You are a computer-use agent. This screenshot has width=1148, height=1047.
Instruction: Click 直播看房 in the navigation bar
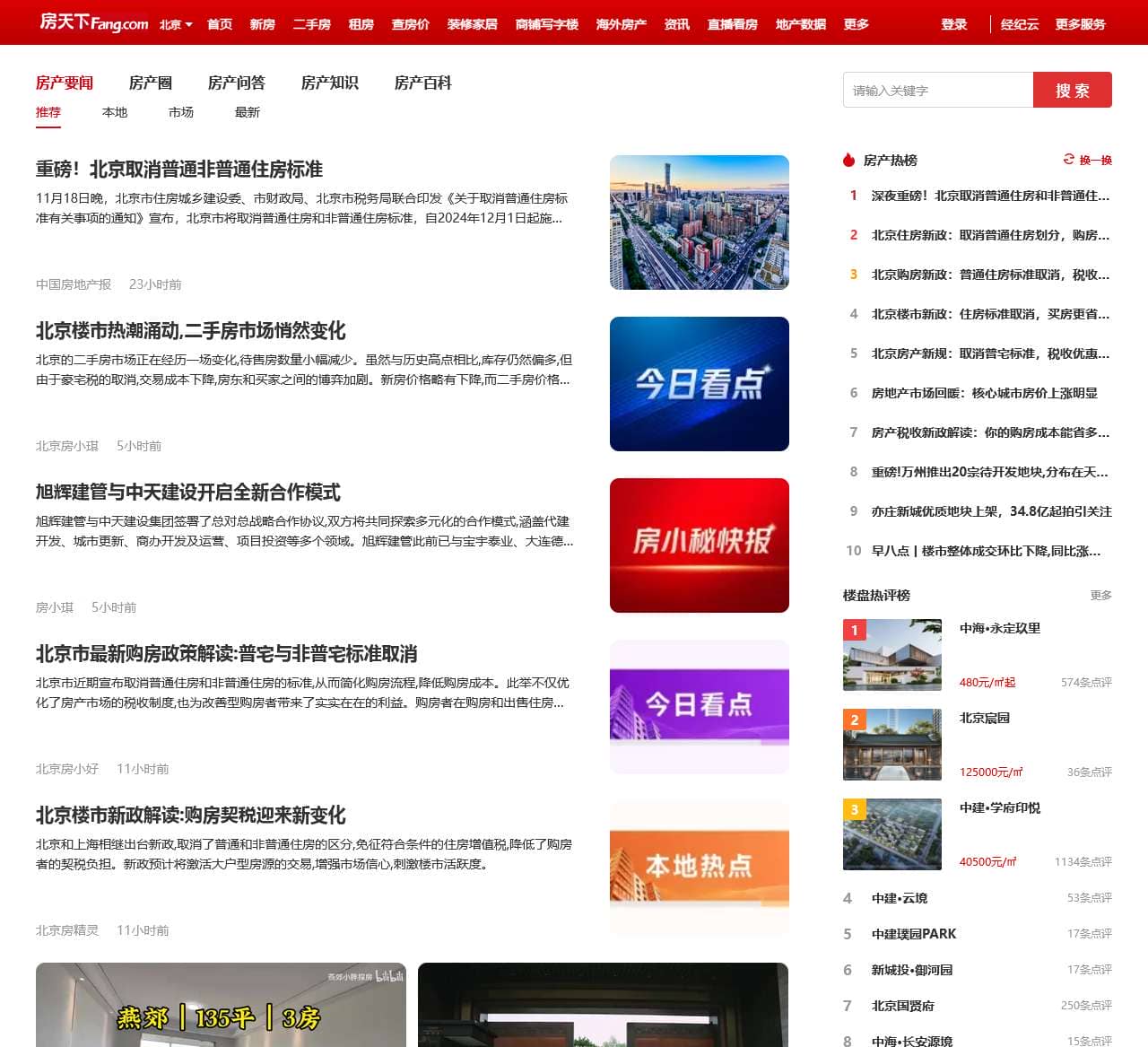tap(731, 24)
